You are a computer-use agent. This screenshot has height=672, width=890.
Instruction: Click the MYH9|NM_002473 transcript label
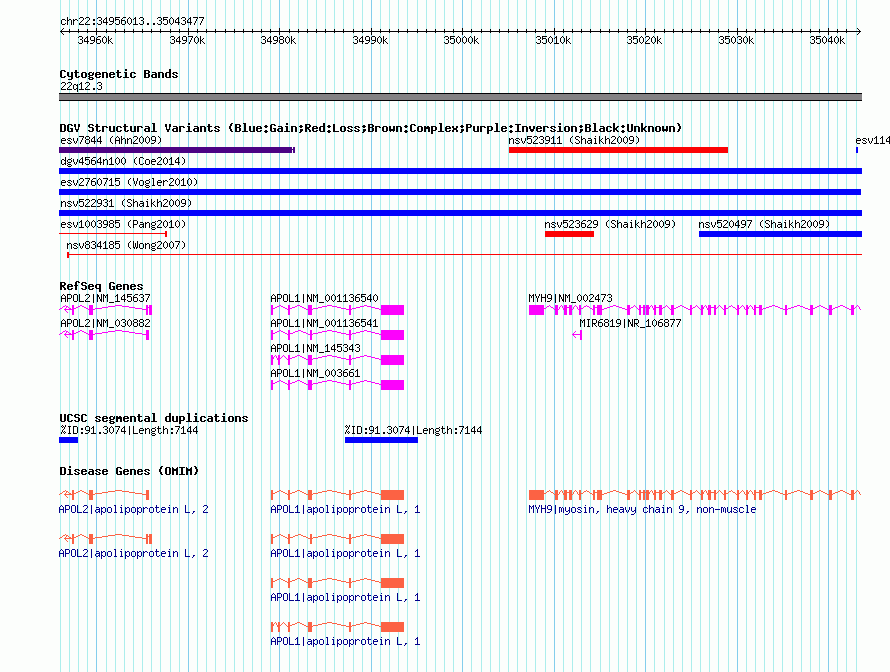(570, 298)
